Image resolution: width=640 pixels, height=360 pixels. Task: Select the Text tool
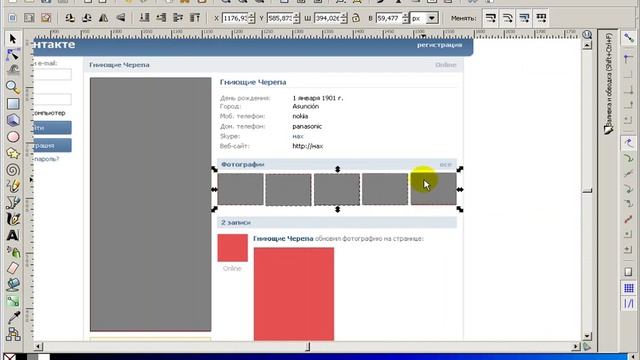click(13, 236)
